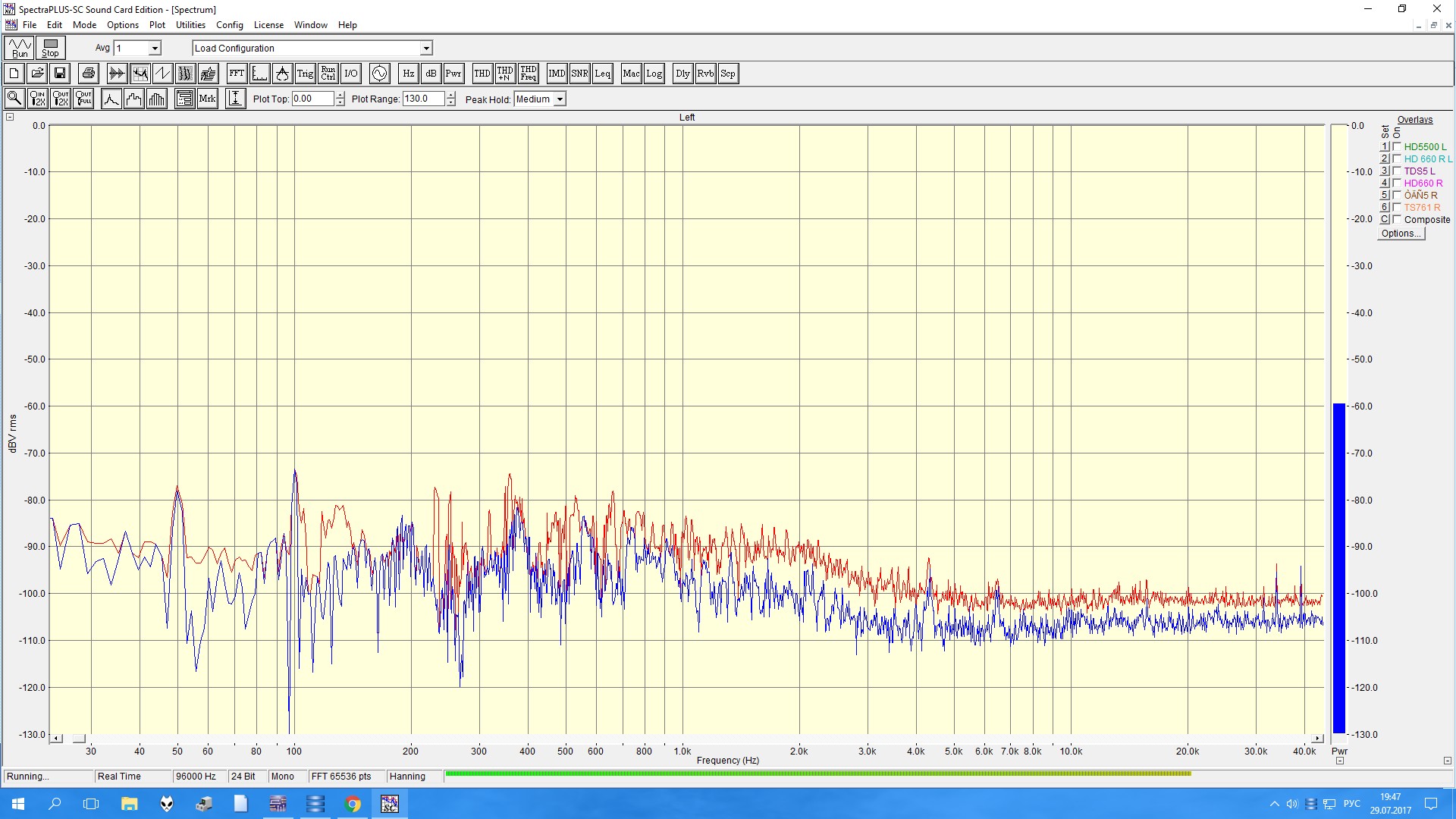Viewport: 1456px width, 819px height.
Task: Open the Mrk marker tool
Action: click(x=207, y=99)
